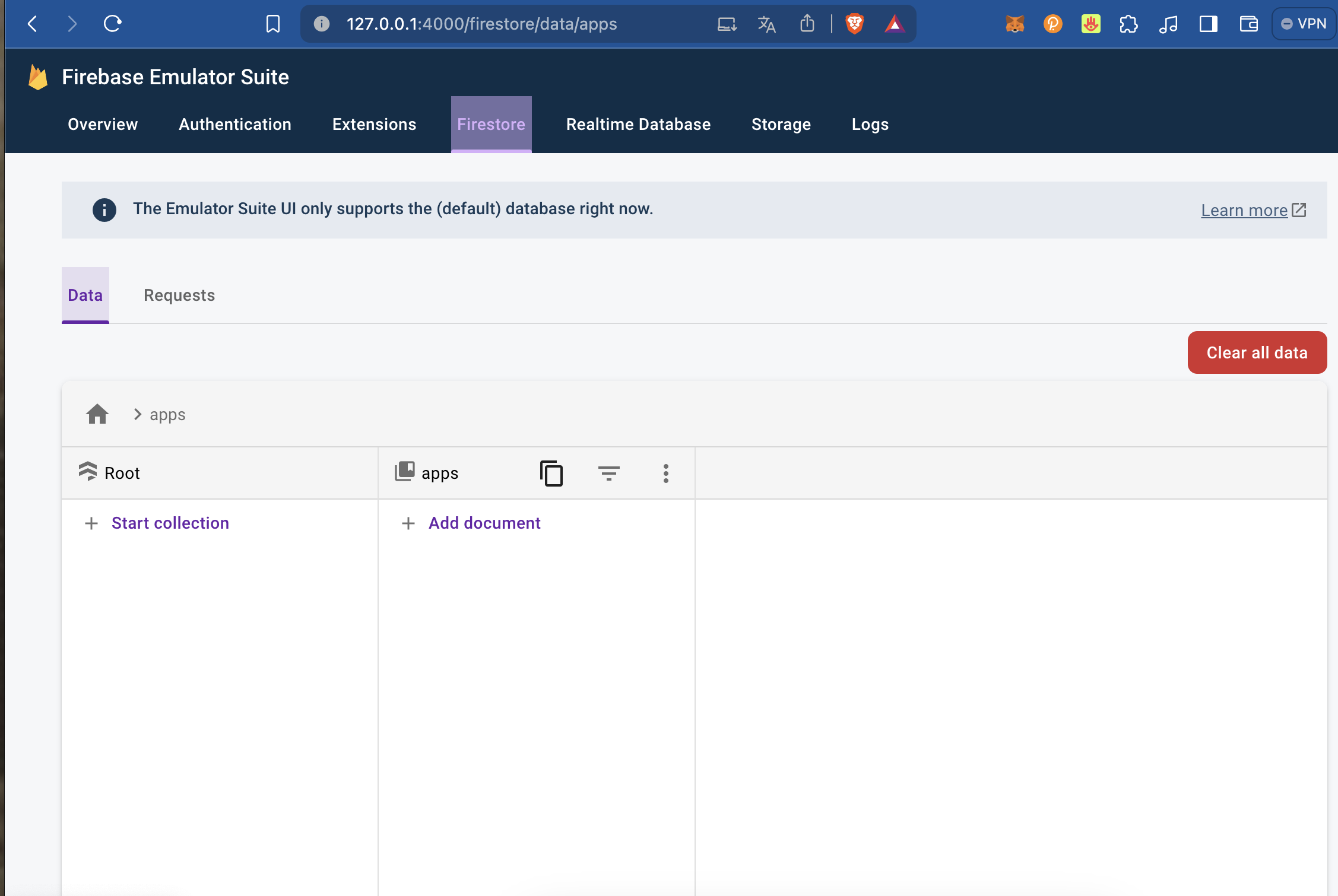This screenshot has width=1338, height=896.
Task: Open the green hand extension icon
Action: (1091, 24)
